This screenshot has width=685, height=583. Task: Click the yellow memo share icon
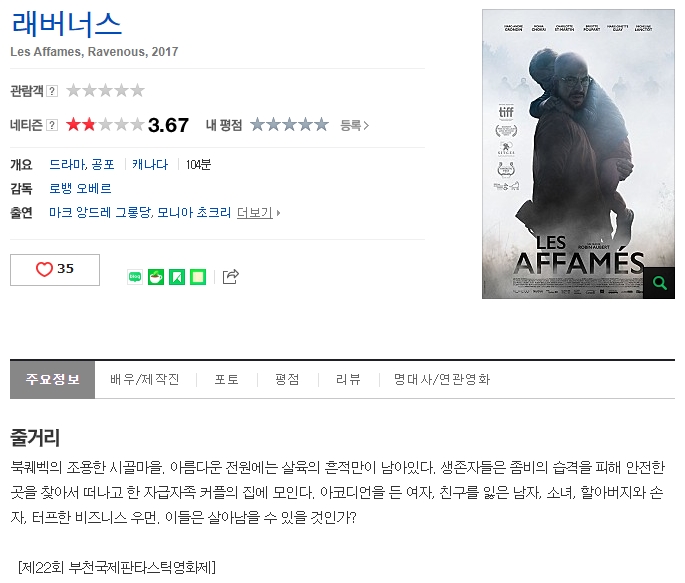(198, 277)
